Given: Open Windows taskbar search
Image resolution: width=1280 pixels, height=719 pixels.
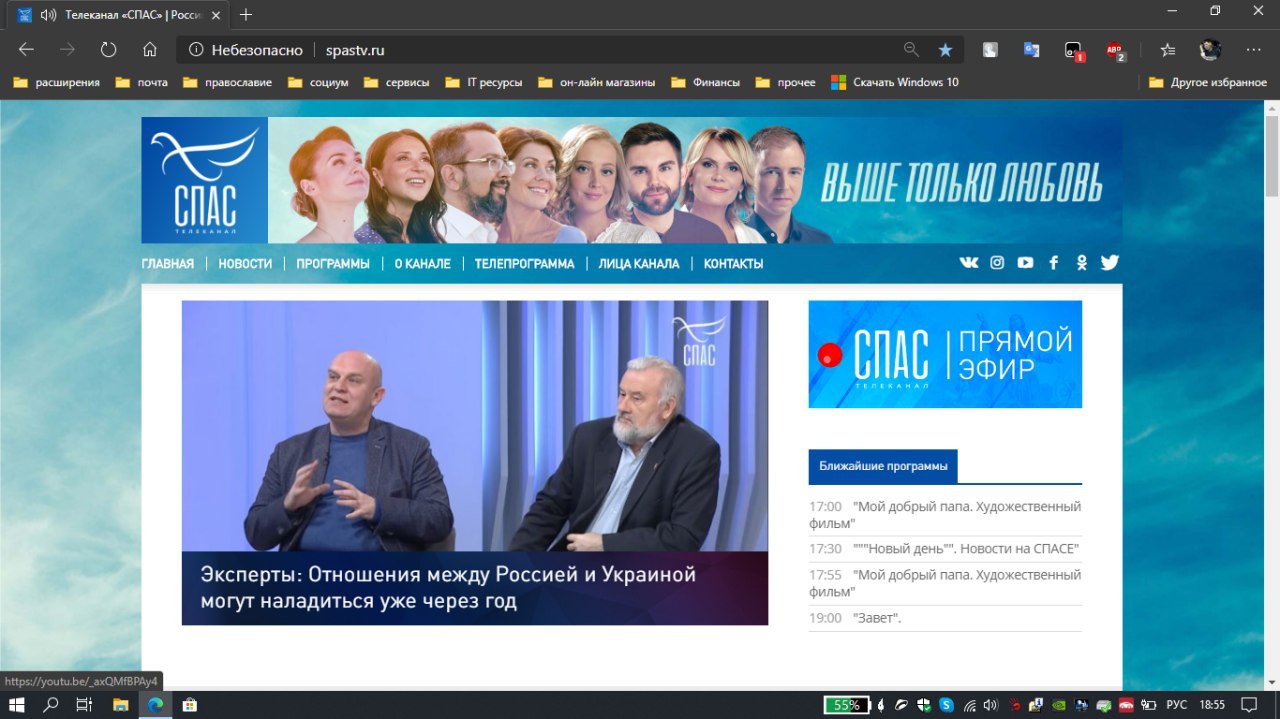Looking at the screenshot, I should [50, 705].
